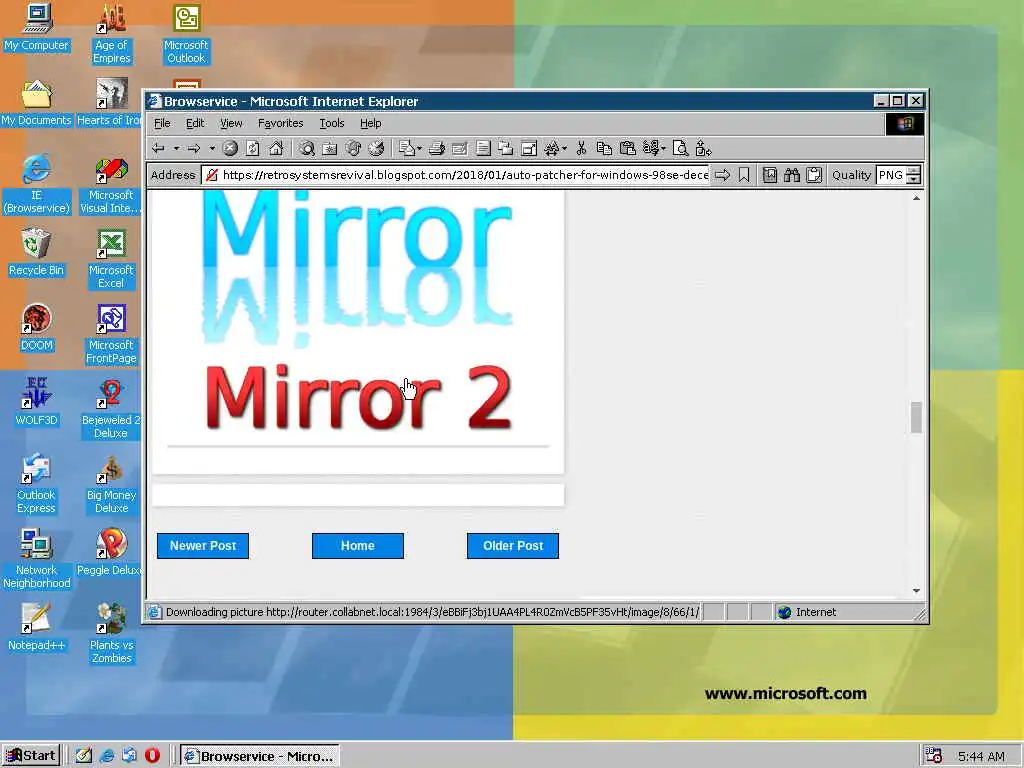Click the red Mirror 2 image link
The width and height of the screenshot is (1024, 768).
357,397
